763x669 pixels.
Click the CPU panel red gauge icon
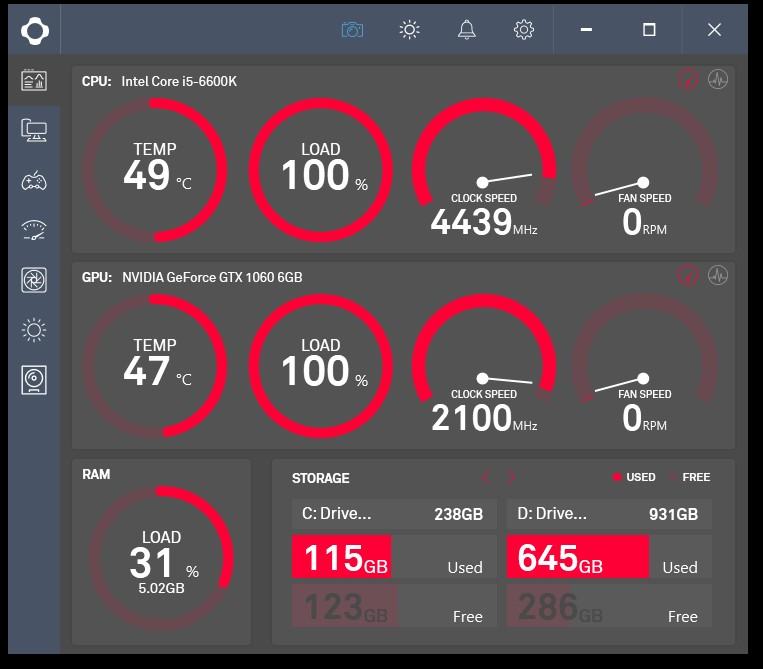[687, 79]
